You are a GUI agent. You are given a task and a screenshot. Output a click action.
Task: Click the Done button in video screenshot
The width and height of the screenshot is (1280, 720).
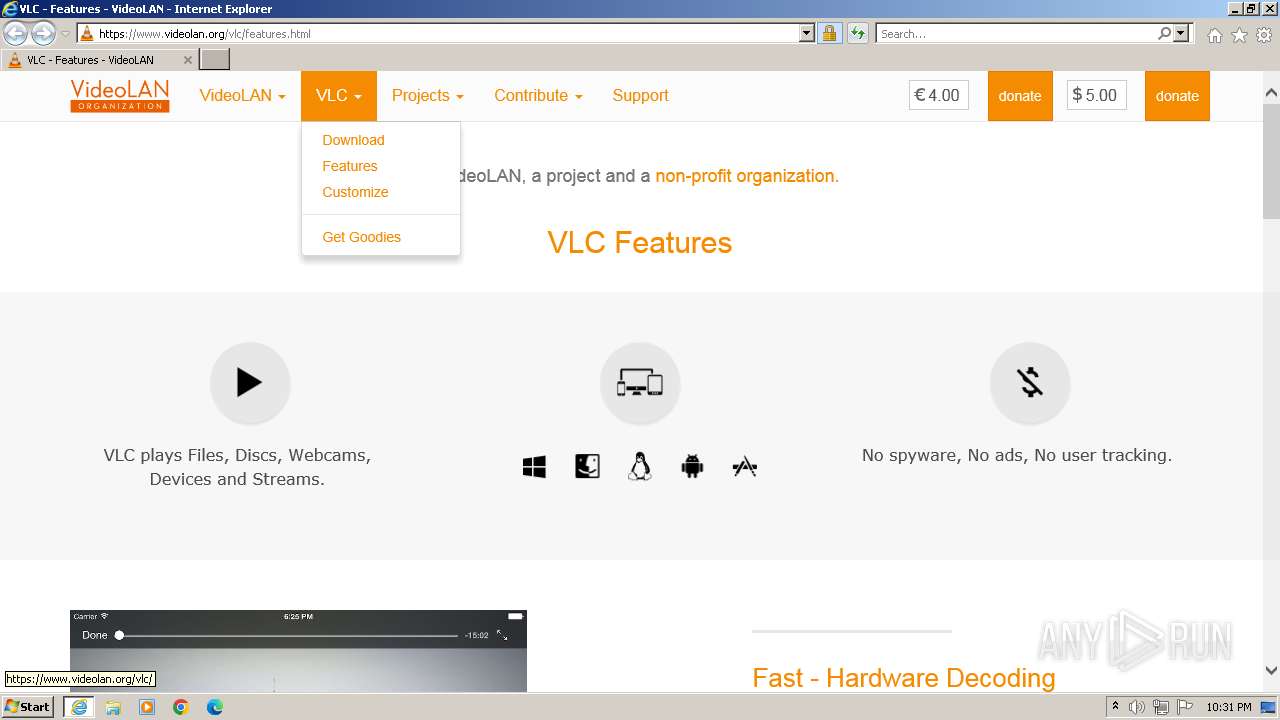[94, 635]
